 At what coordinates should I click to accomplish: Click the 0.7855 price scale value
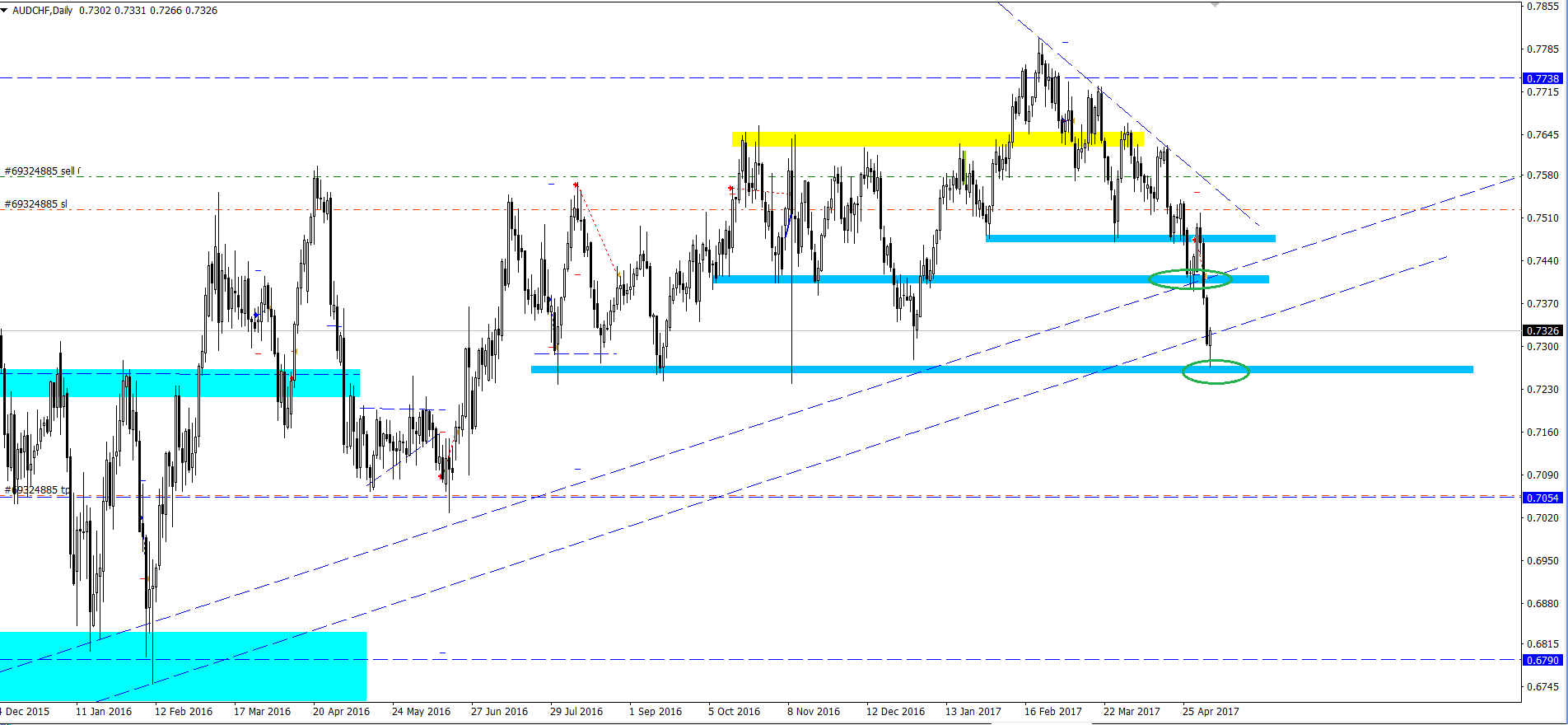click(1542, 7)
